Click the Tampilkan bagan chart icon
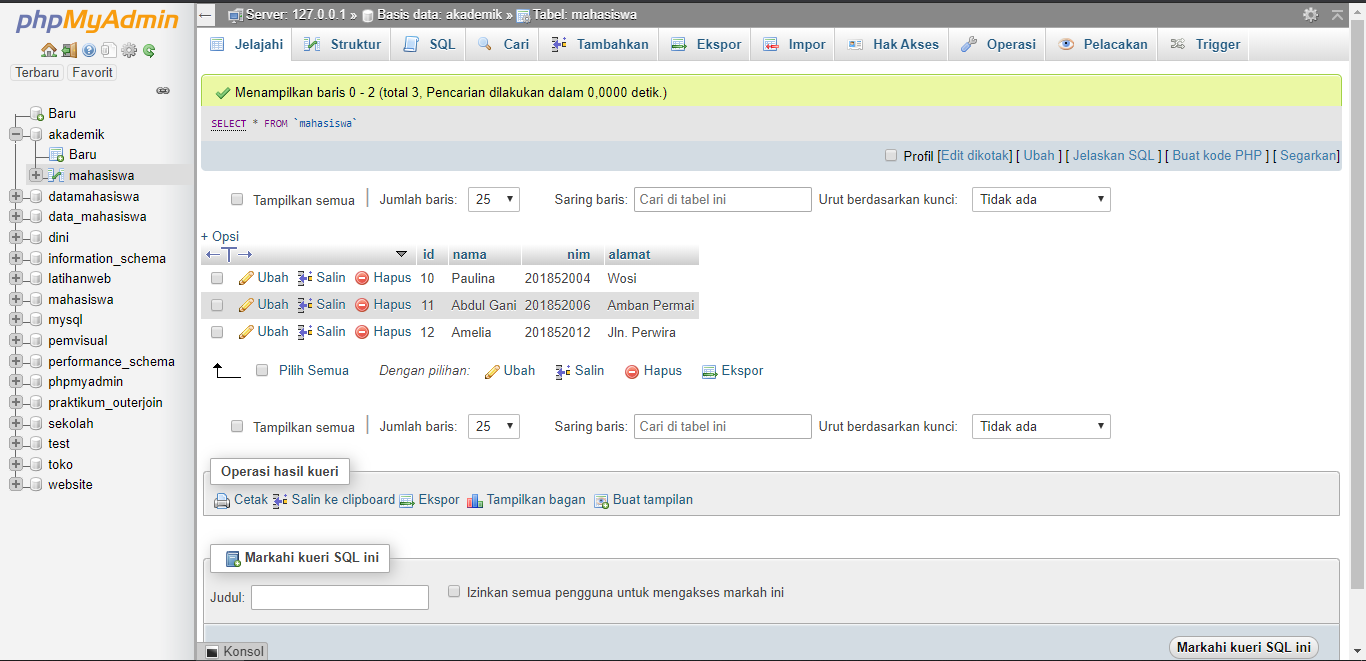Viewport: 1366px width, 661px height. click(x=474, y=500)
